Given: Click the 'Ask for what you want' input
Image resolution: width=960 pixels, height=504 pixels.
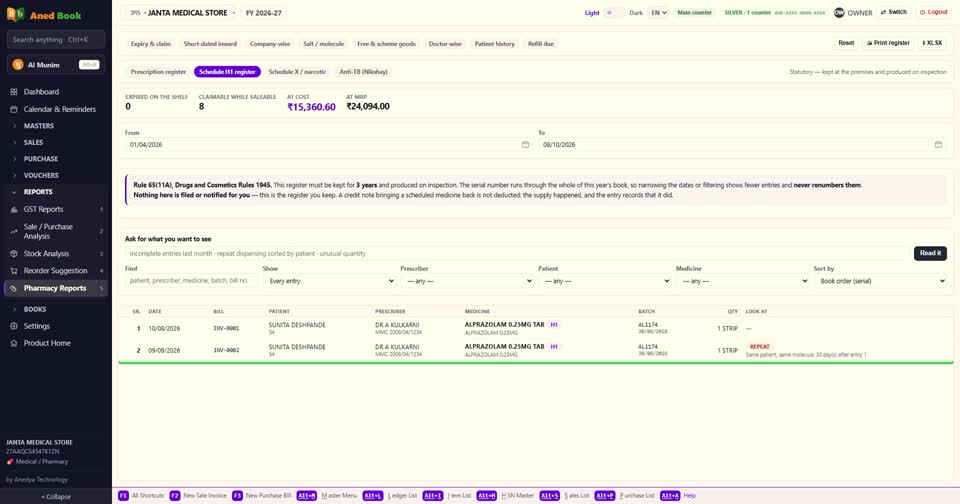Looking at the screenshot, I should pyautogui.click(x=517, y=254).
